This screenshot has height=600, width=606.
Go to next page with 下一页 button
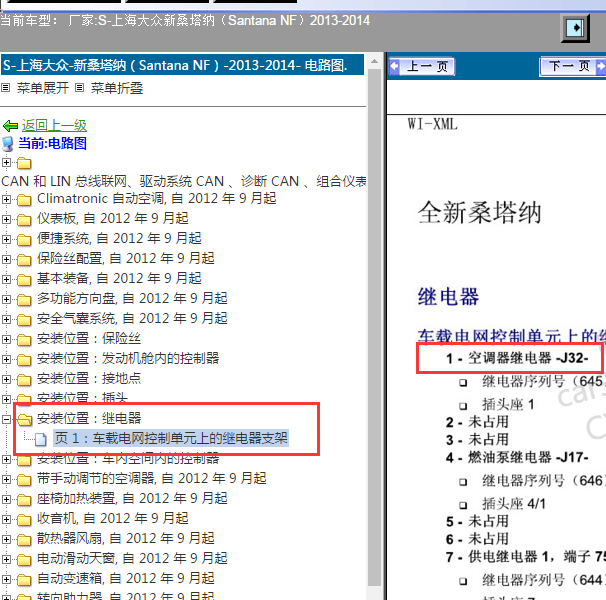(573, 66)
